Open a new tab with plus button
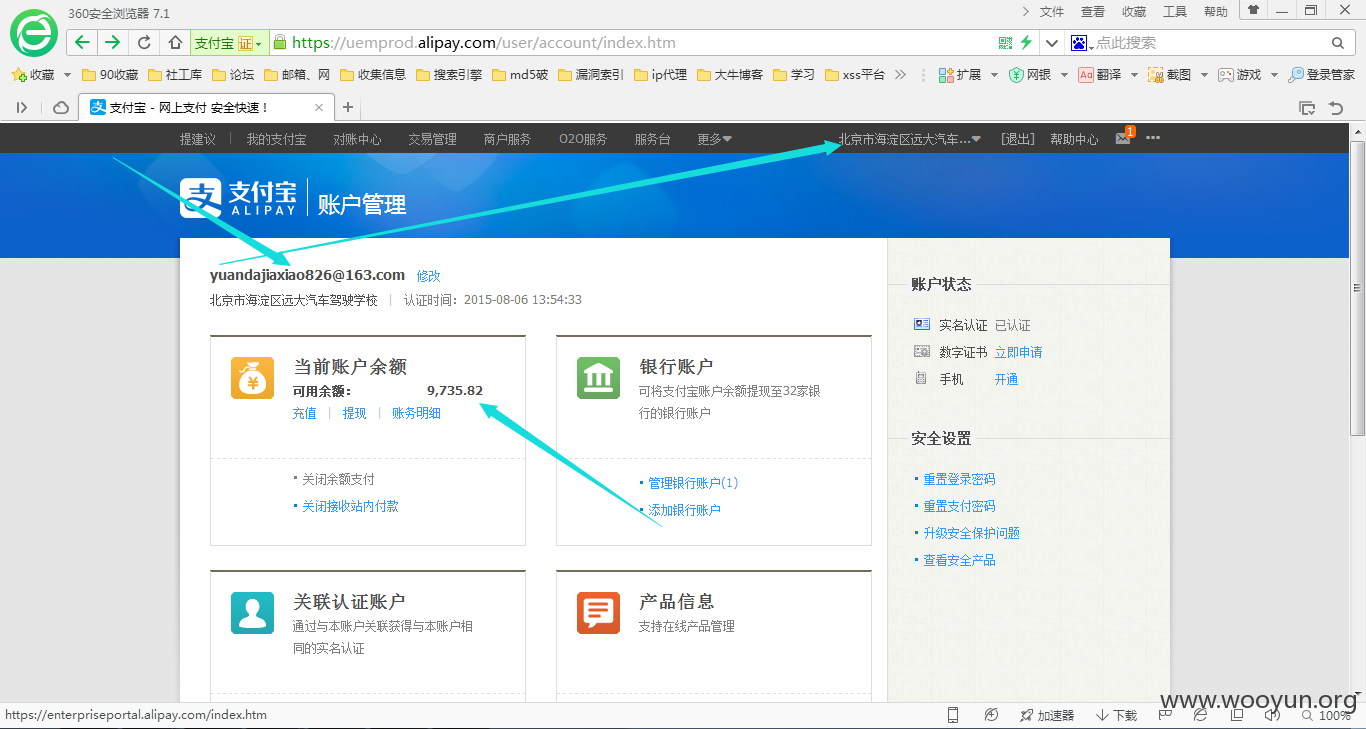This screenshot has width=1366, height=729. click(x=347, y=107)
